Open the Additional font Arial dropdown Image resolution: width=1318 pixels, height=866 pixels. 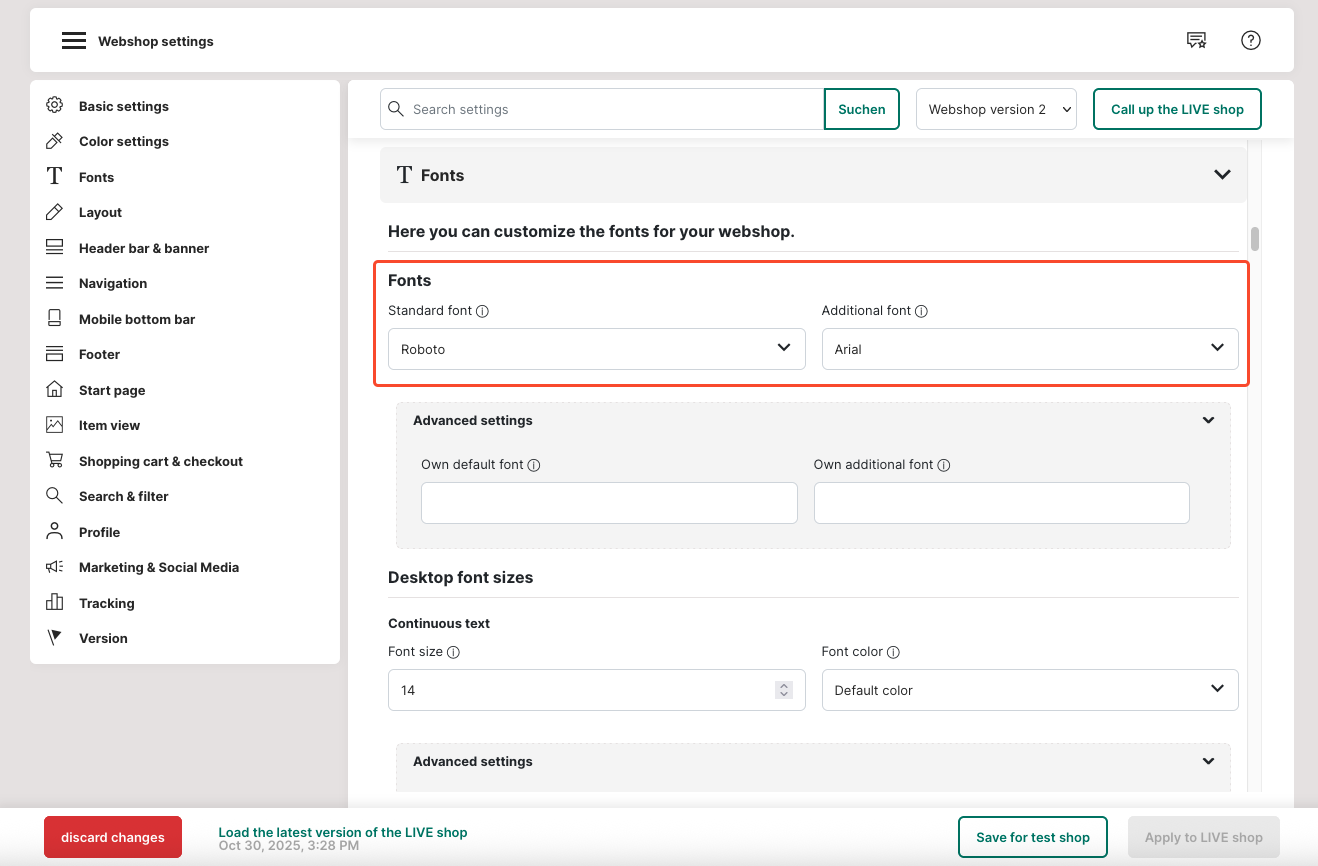tap(1029, 349)
